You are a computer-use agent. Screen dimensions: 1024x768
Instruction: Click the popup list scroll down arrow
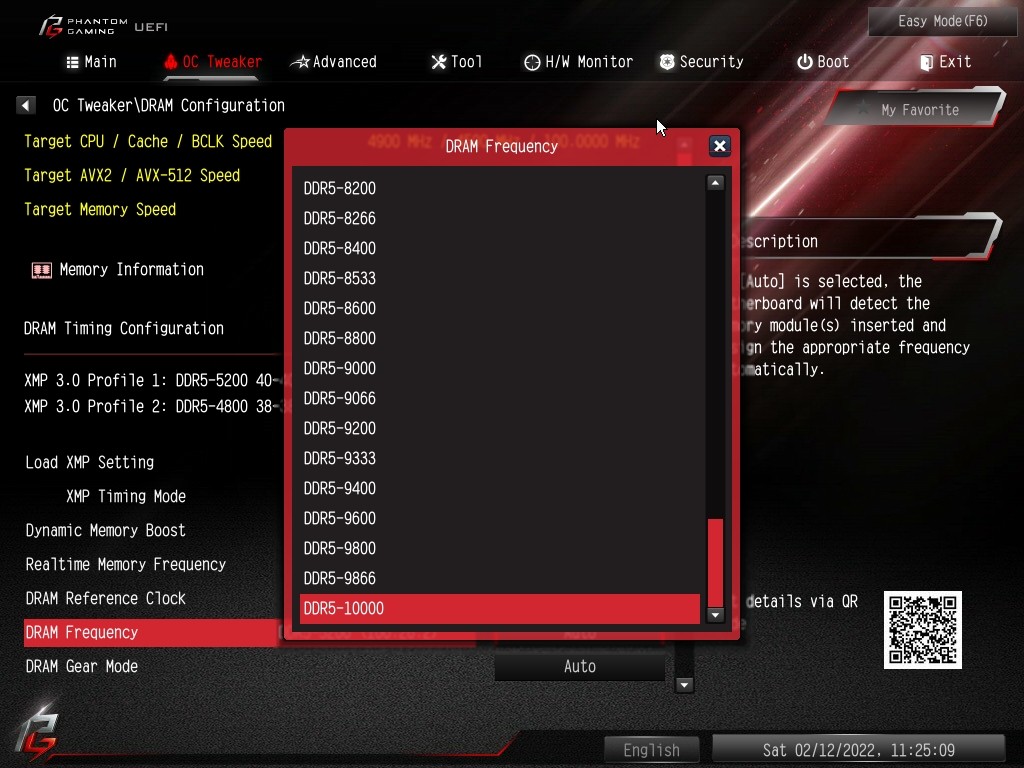tap(715, 615)
